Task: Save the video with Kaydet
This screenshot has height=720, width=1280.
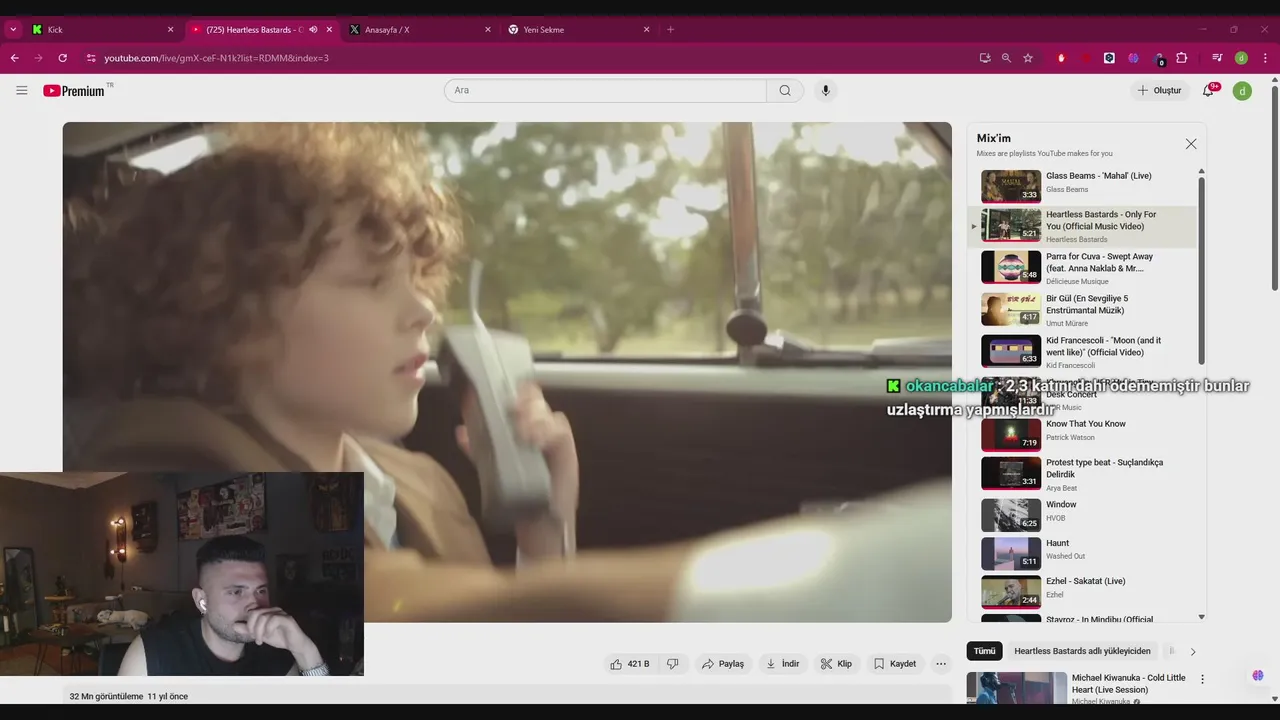Action: pyautogui.click(x=895, y=664)
